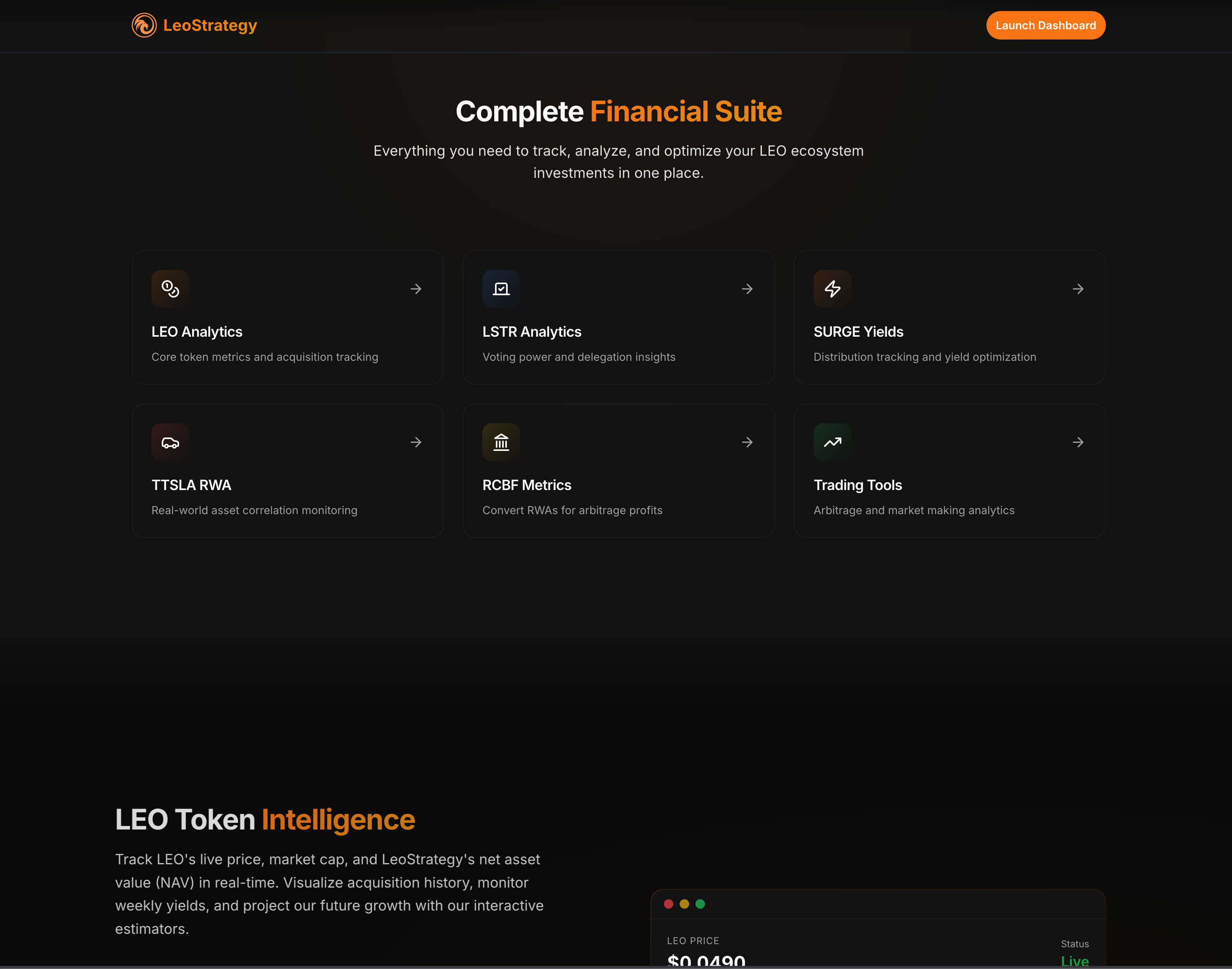Click the RCBF Metrics card arrow
This screenshot has height=969, width=1232.
click(x=747, y=442)
